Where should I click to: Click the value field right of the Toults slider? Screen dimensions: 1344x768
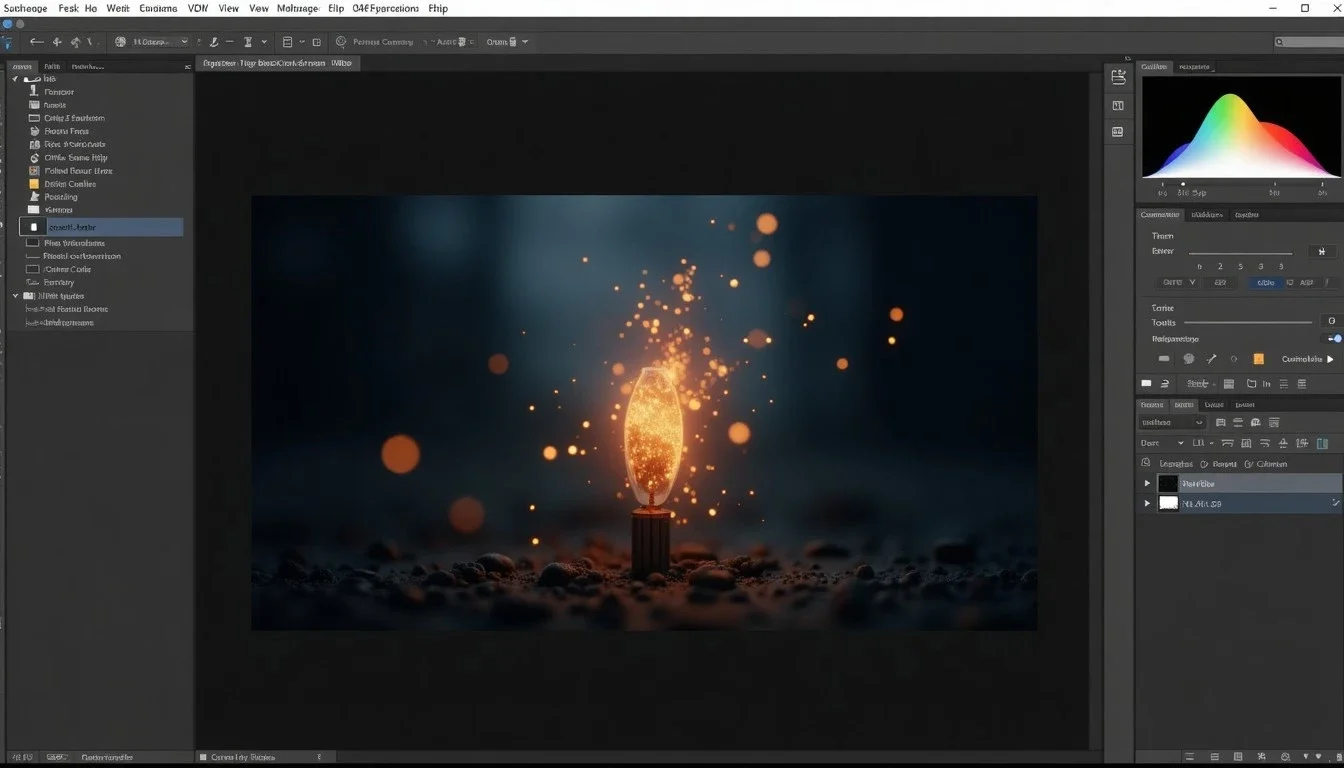(1331, 322)
